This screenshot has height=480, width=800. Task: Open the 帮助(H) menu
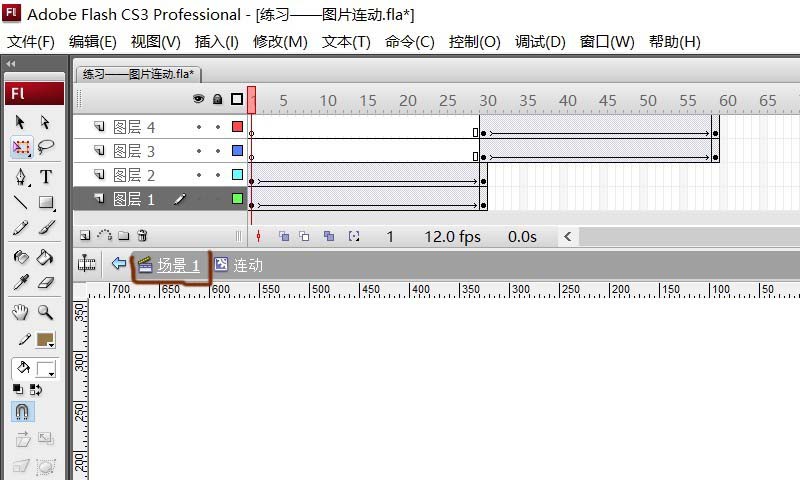pos(674,41)
